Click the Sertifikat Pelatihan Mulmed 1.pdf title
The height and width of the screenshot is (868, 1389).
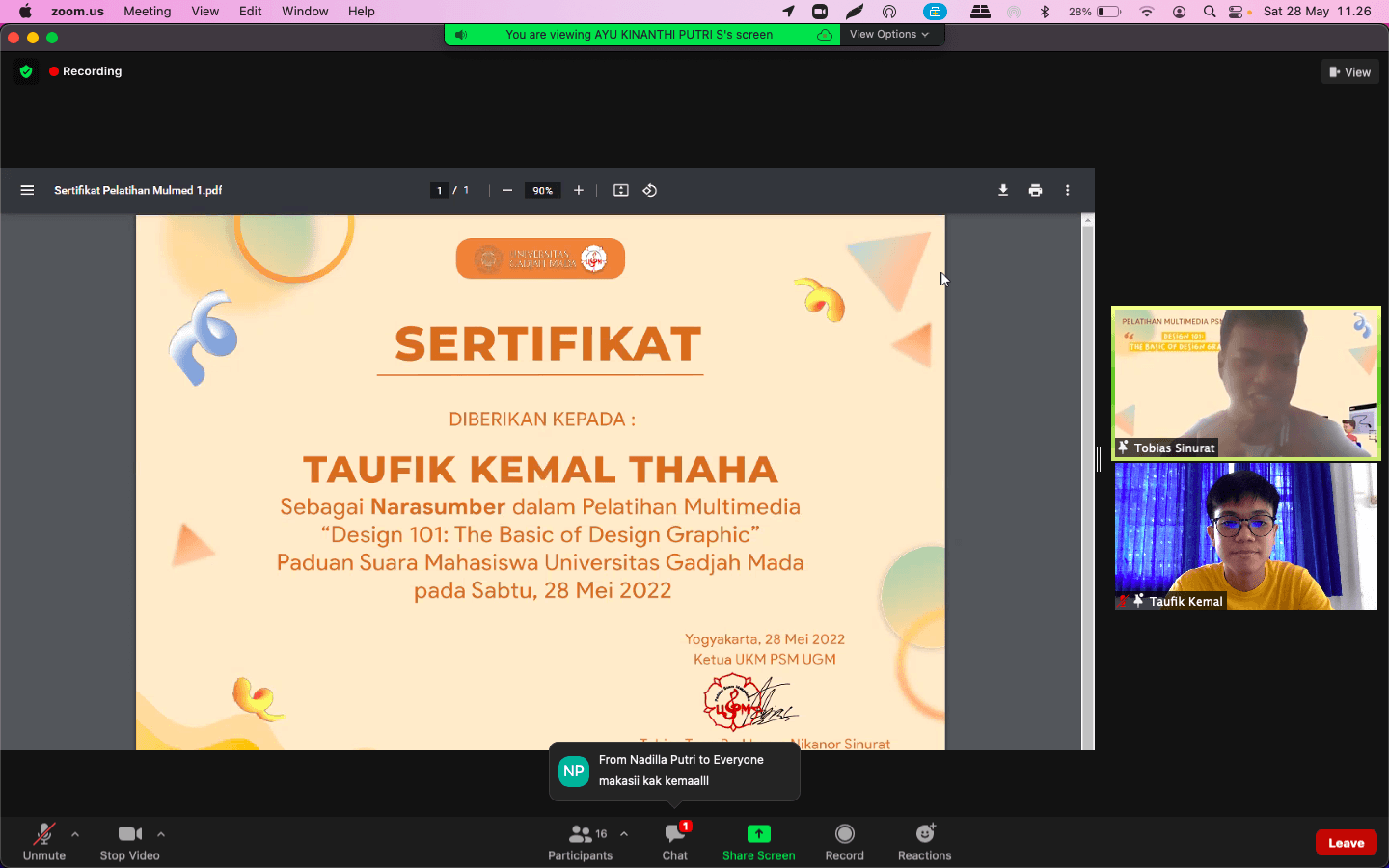[x=138, y=190]
